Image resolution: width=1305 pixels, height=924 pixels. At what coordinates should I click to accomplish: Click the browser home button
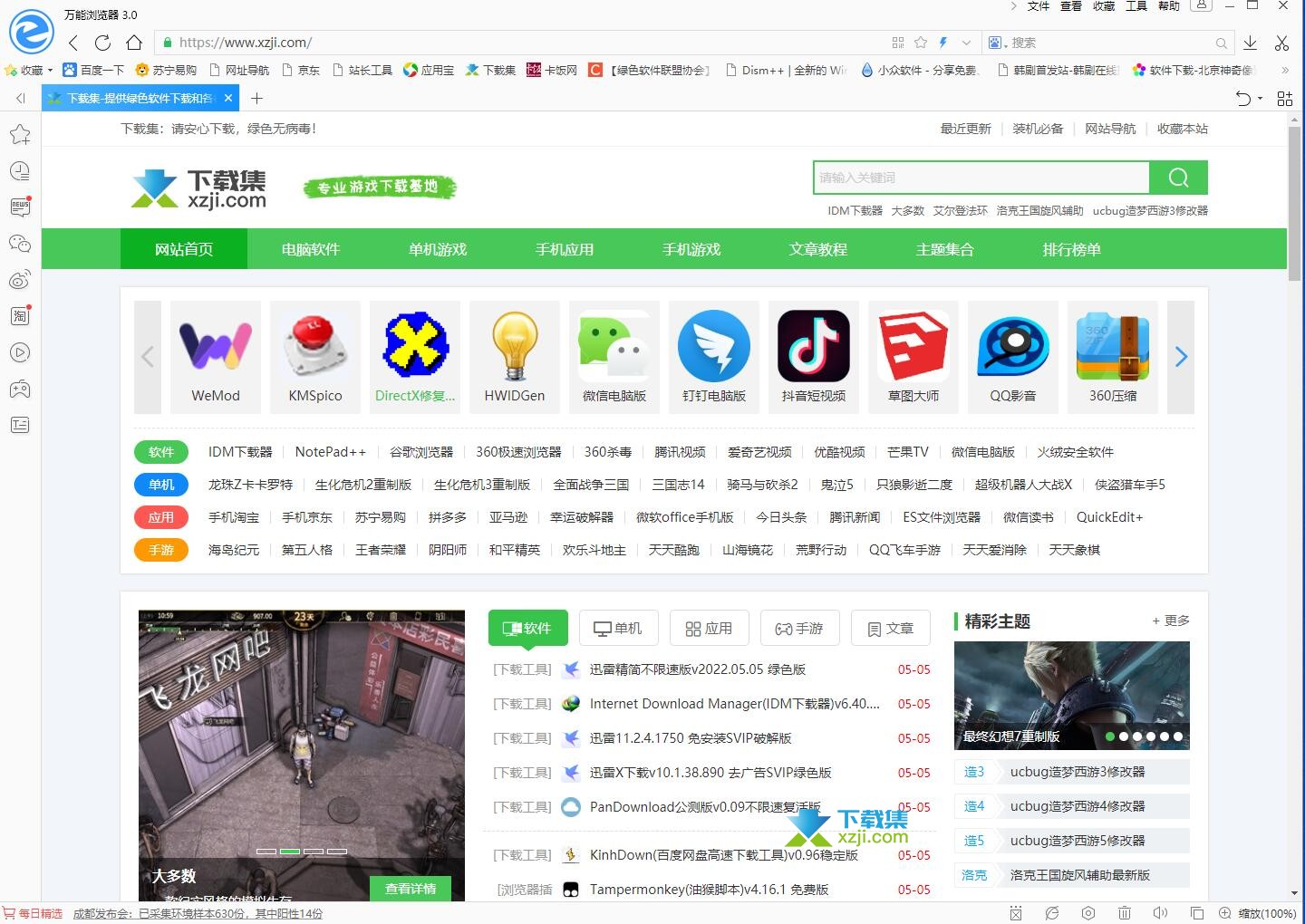(134, 43)
